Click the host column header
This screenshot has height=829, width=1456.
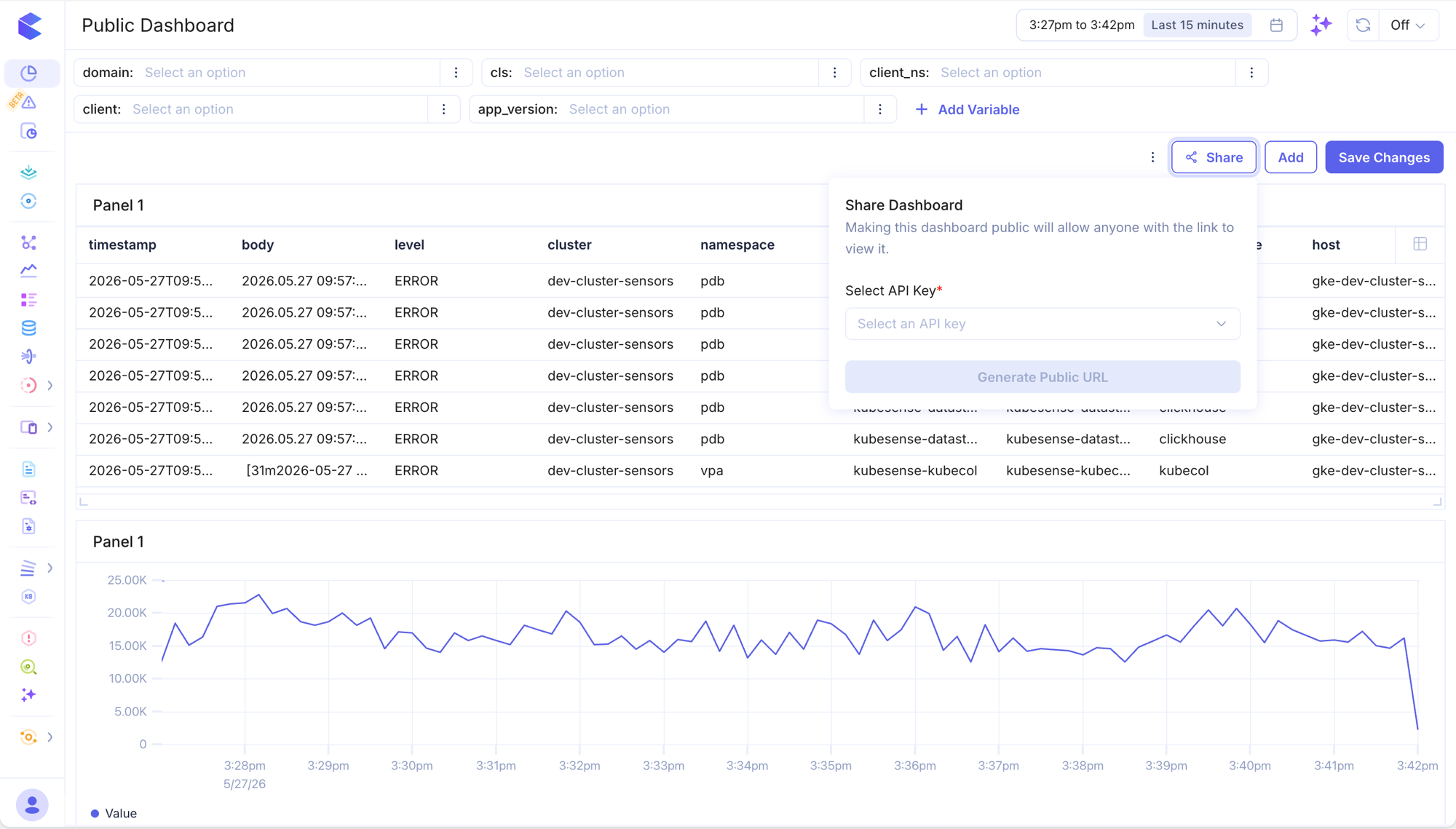[x=1326, y=245]
